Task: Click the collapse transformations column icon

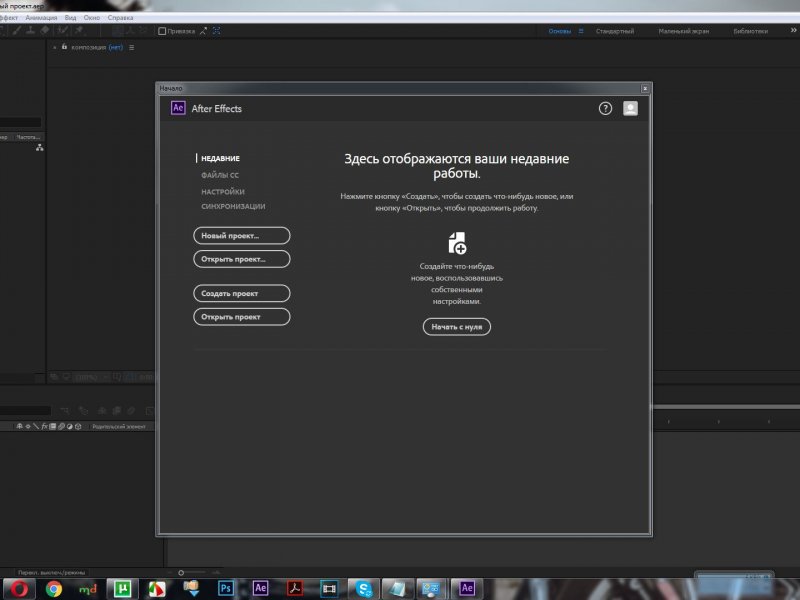Action: pos(28,426)
